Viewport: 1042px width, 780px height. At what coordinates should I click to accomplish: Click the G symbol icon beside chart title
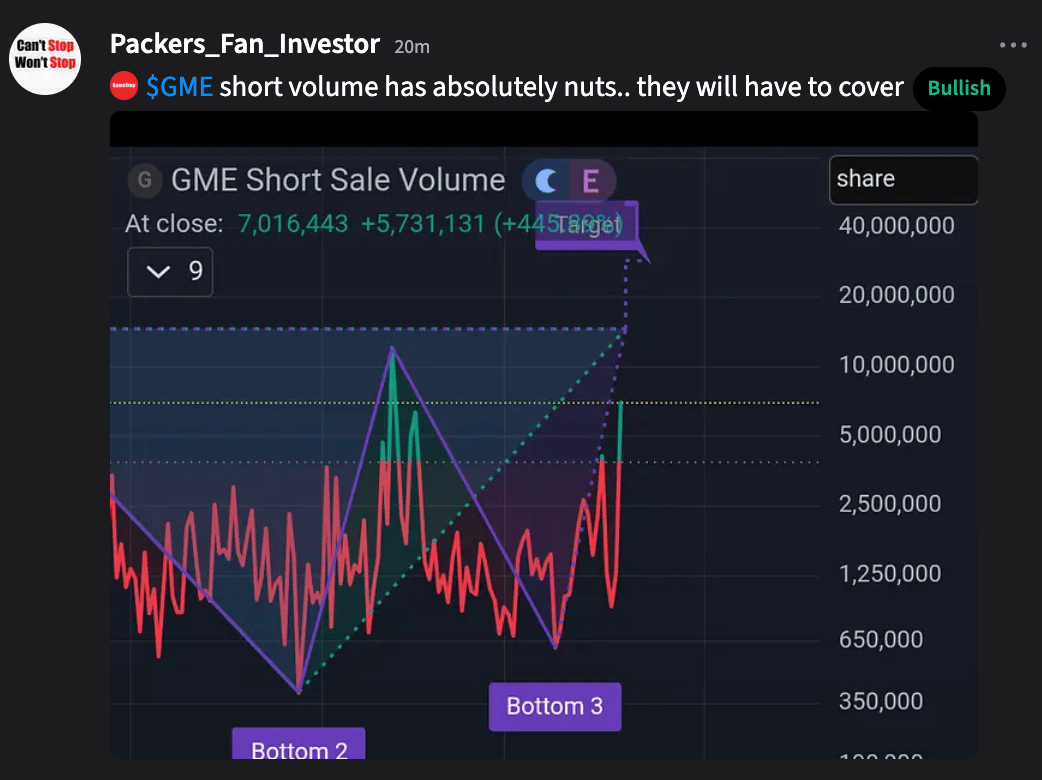tap(145, 180)
